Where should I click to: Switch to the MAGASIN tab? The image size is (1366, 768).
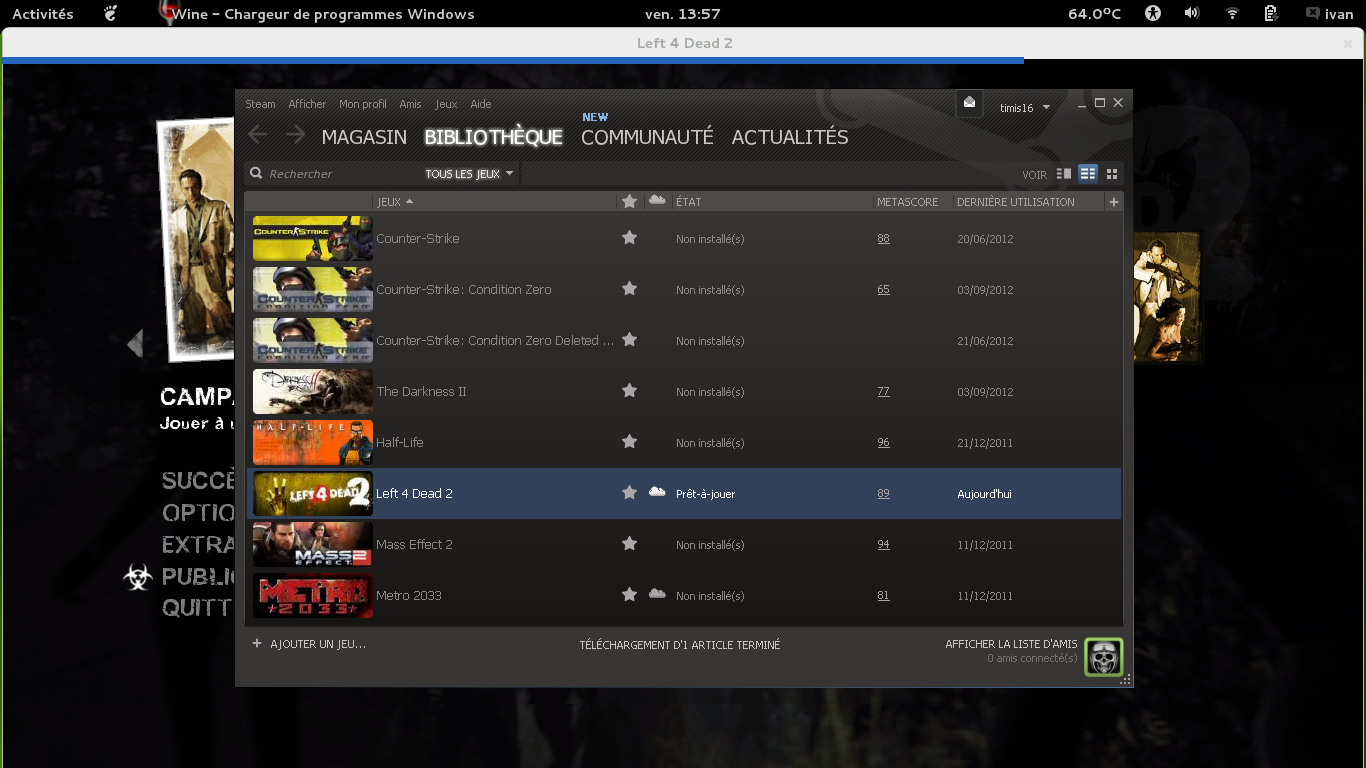(364, 137)
